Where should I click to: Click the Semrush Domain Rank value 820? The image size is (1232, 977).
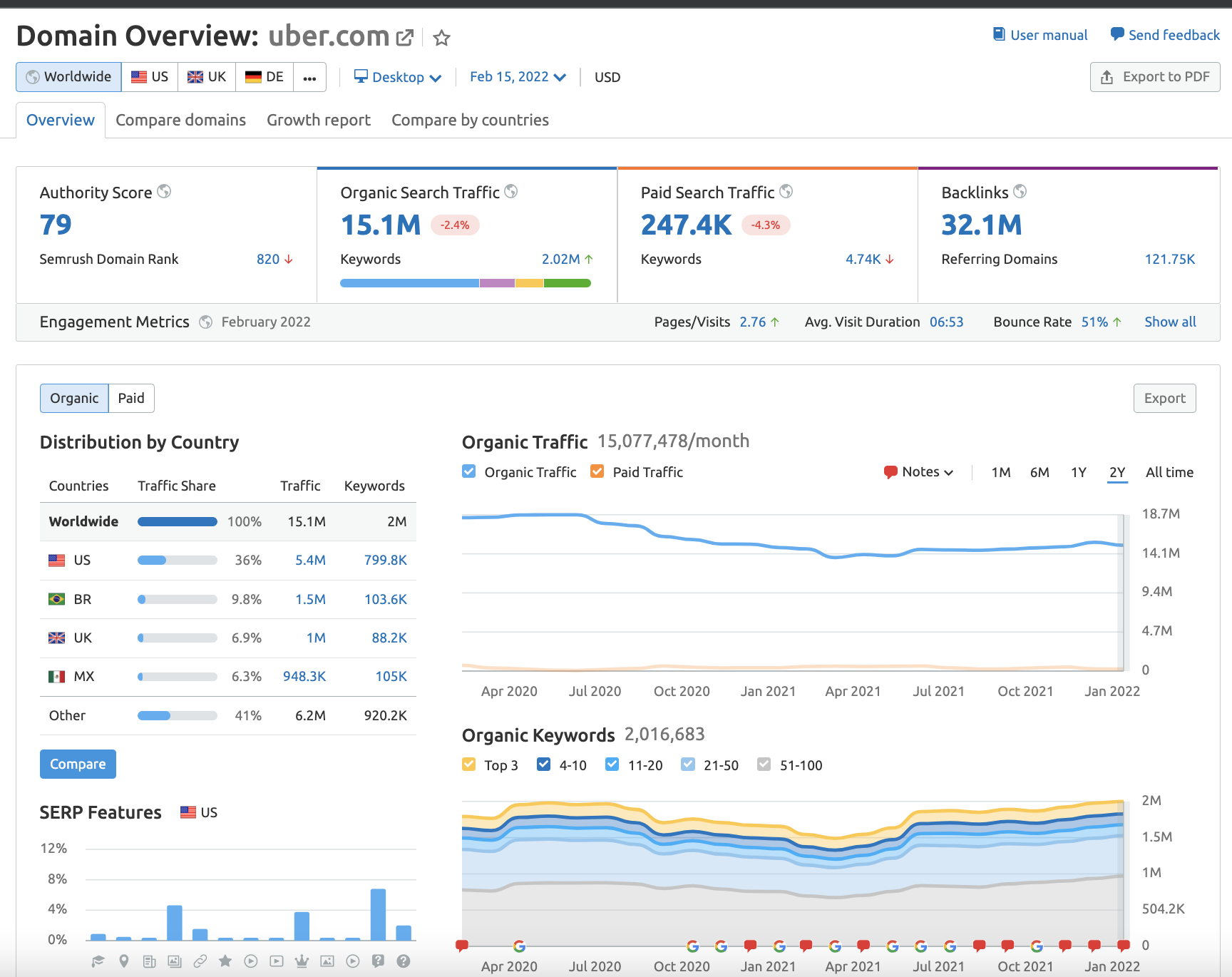coord(268,259)
